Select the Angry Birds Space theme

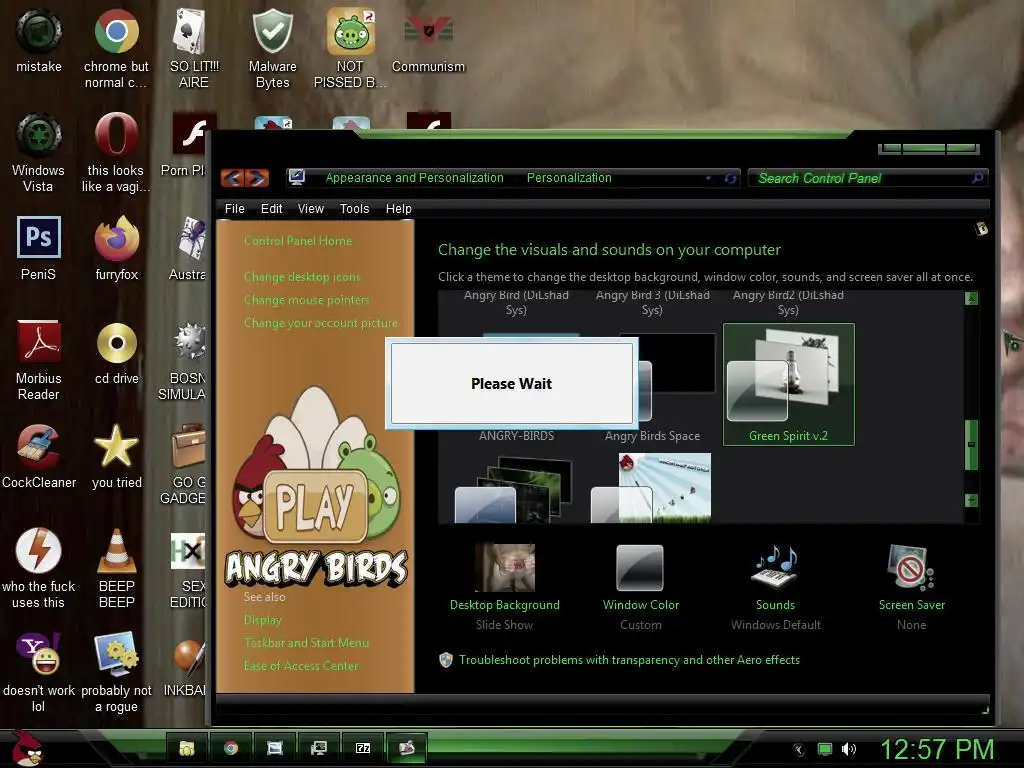pyautogui.click(x=652, y=385)
